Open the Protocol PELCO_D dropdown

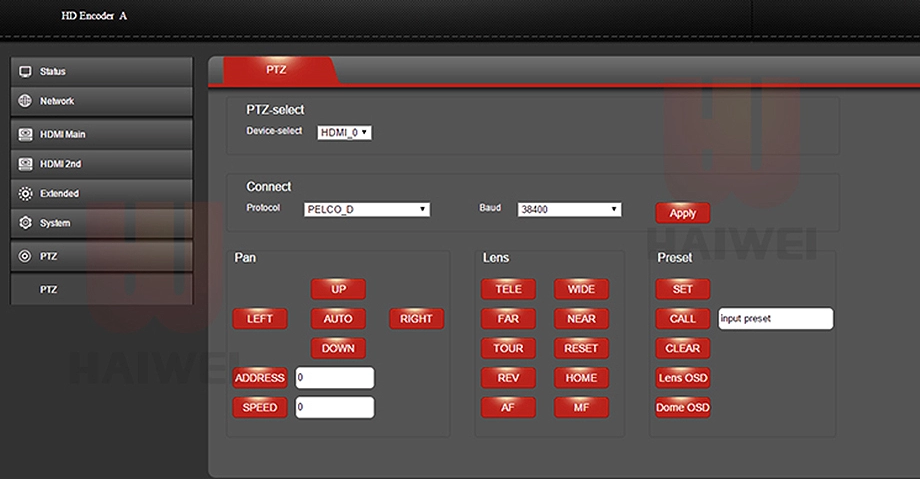tap(366, 209)
